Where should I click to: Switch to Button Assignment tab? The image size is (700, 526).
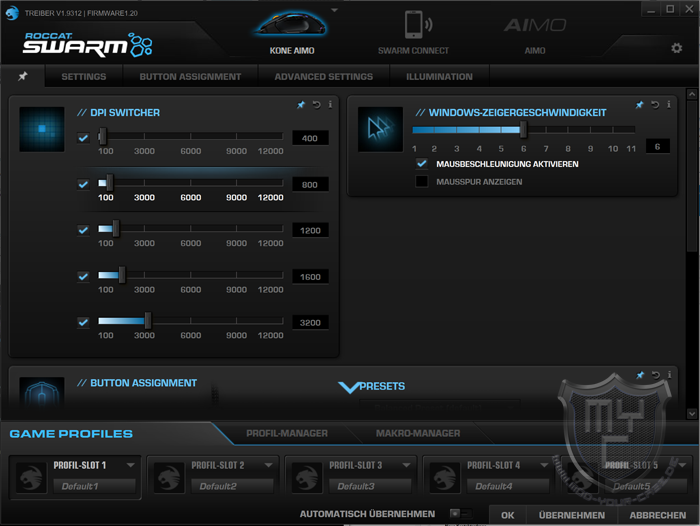pos(190,76)
